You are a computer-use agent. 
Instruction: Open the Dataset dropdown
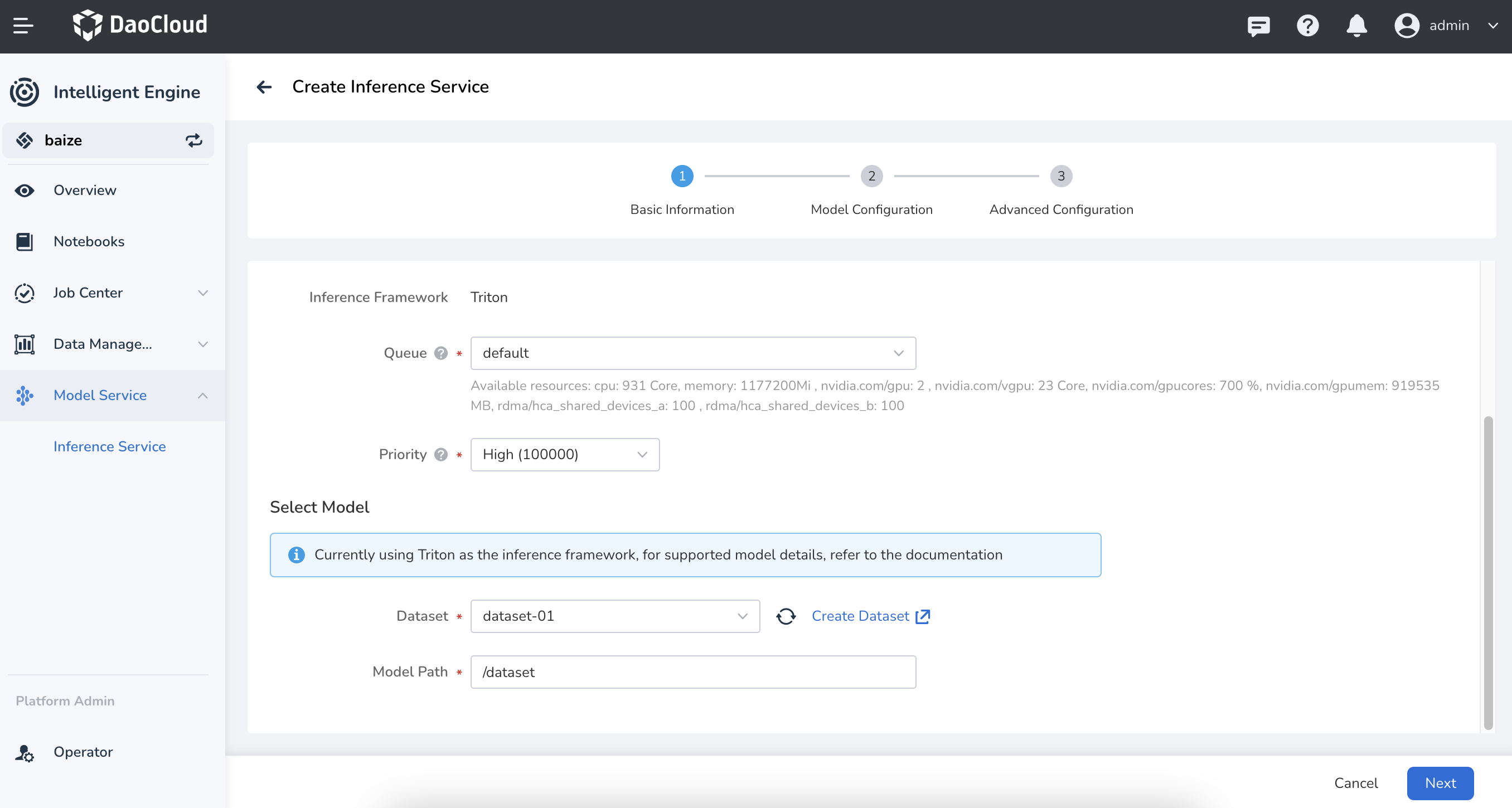pyautogui.click(x=614, y=616)
